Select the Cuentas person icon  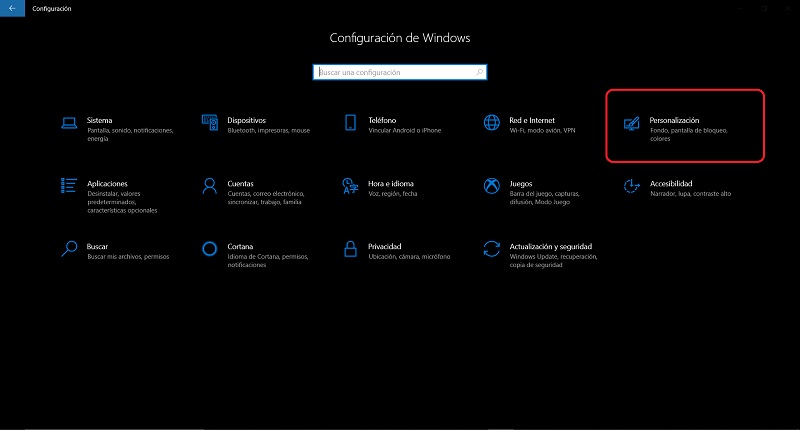tap(210, 185)
